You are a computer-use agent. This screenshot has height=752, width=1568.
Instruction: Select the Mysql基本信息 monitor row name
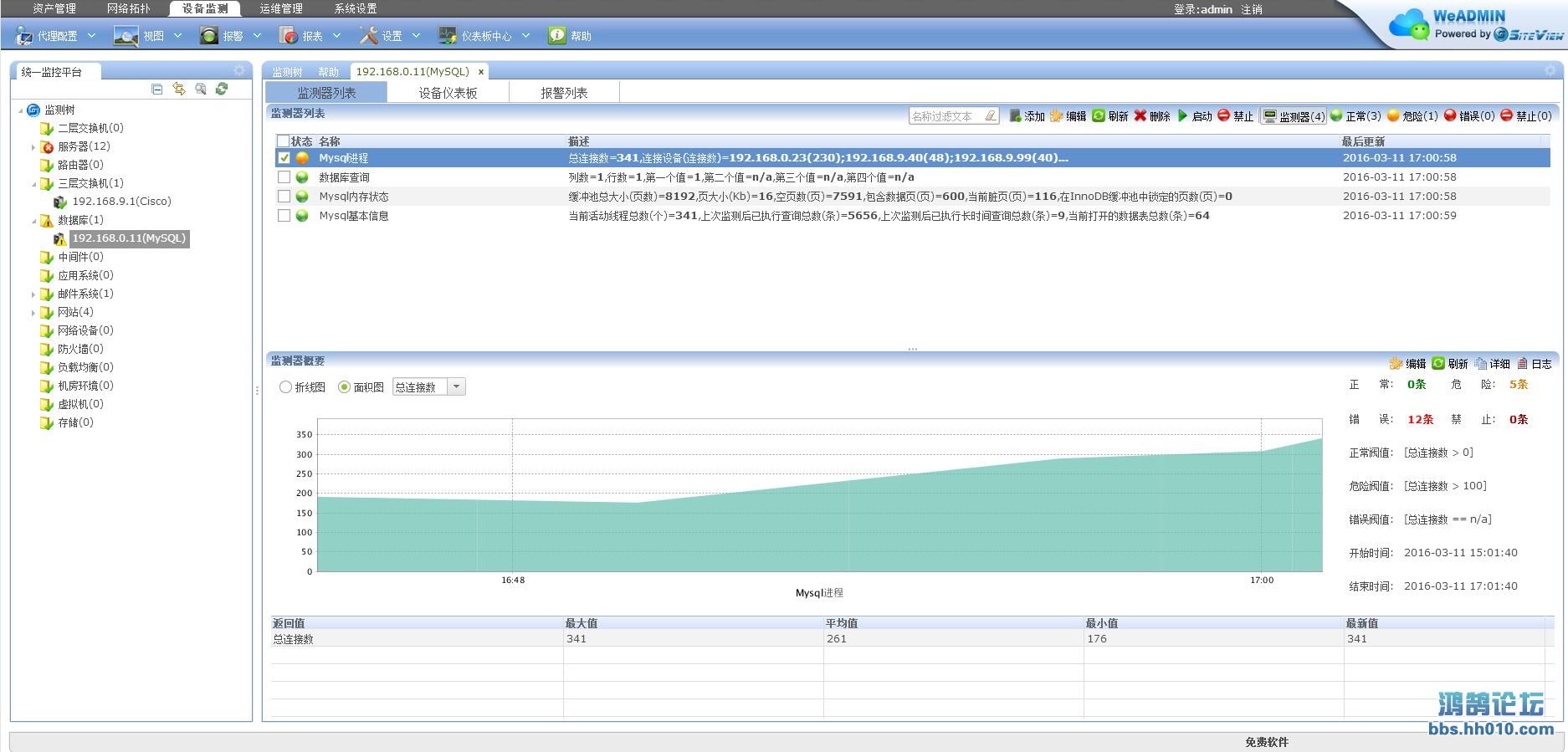[354, 216]
